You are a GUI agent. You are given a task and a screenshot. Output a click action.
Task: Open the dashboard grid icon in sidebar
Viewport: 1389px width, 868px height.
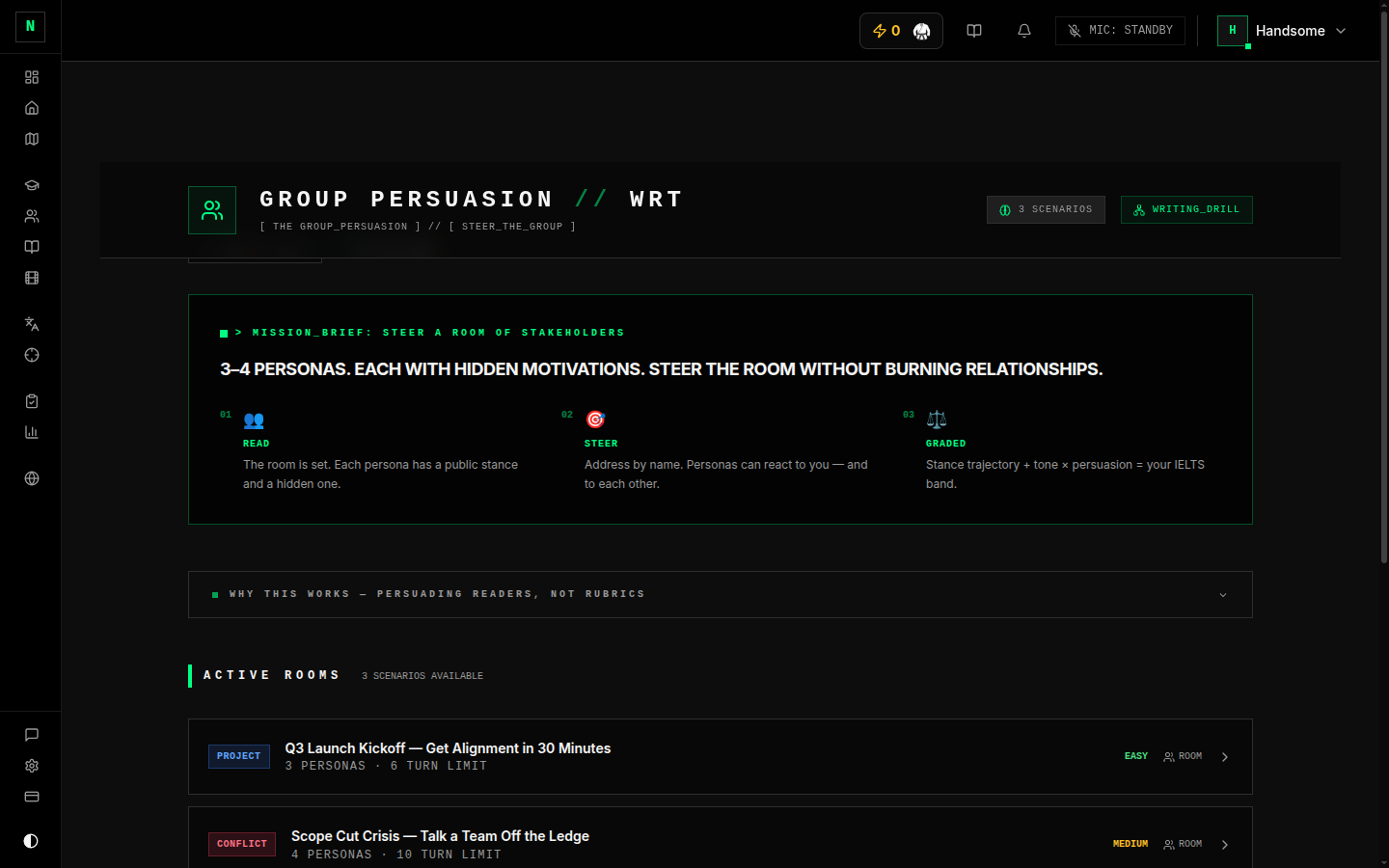[32, 77]
